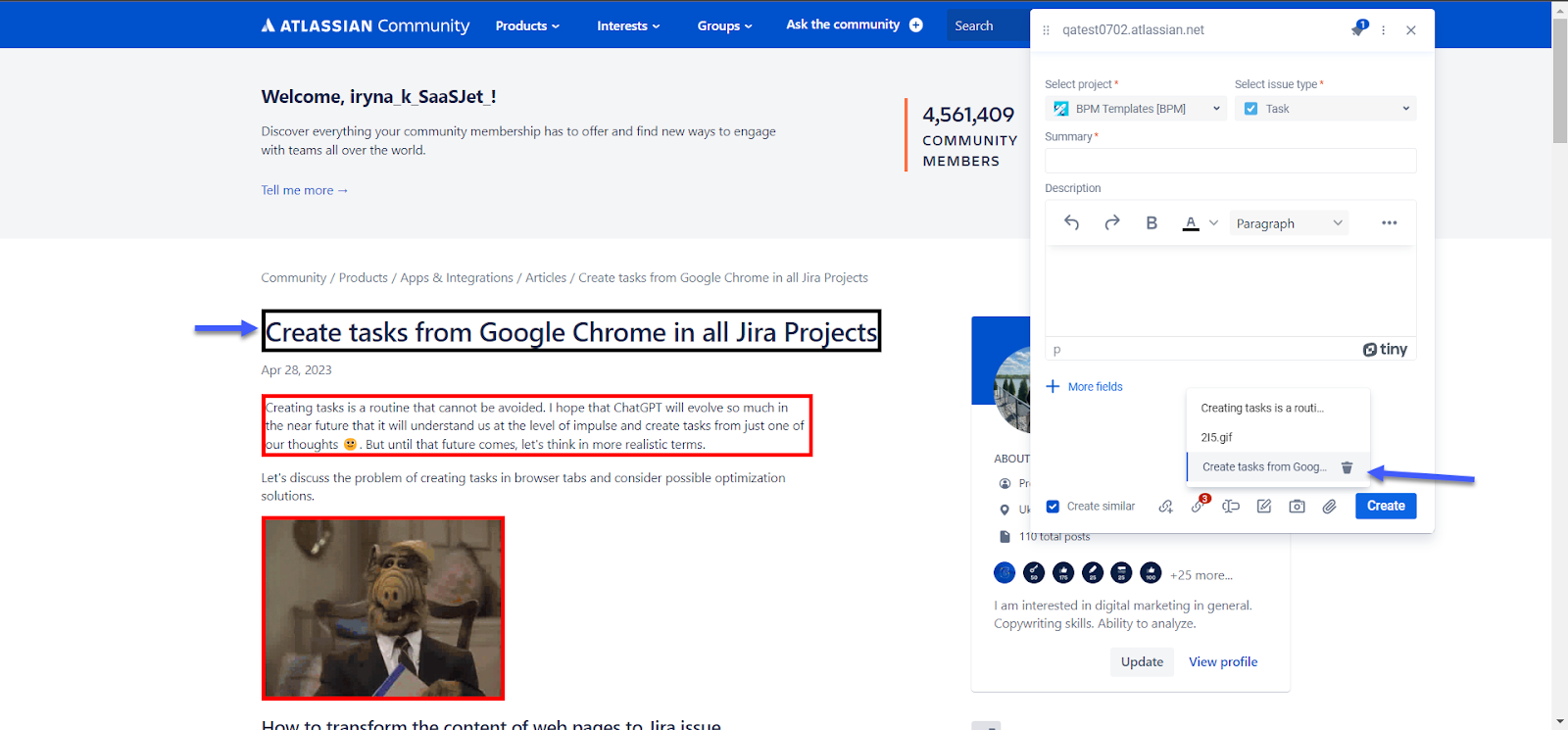Open the Select project dropdown

pos(1136,109)
